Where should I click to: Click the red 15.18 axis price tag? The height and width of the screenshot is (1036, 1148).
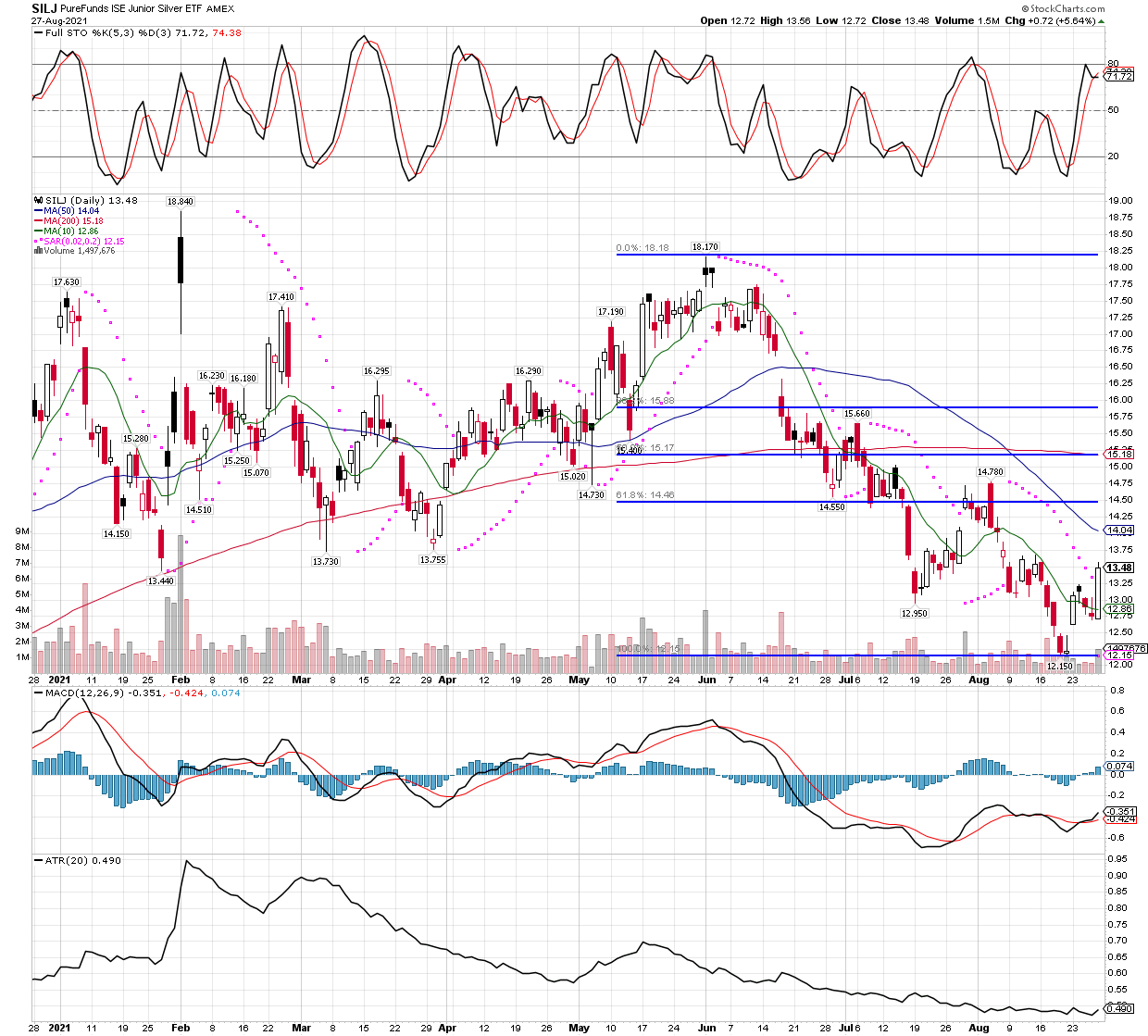coord(1120,455)
